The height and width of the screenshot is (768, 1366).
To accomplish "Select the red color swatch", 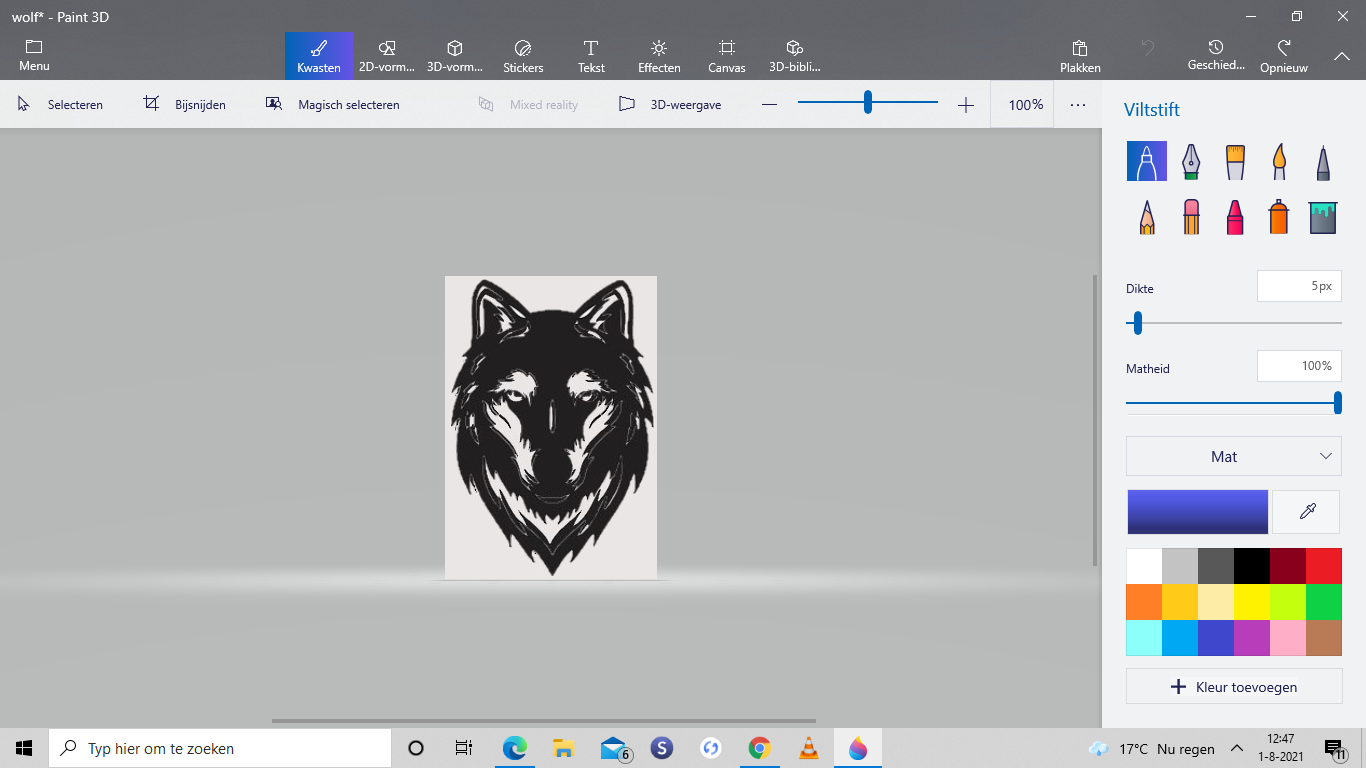I will 1323,565.
